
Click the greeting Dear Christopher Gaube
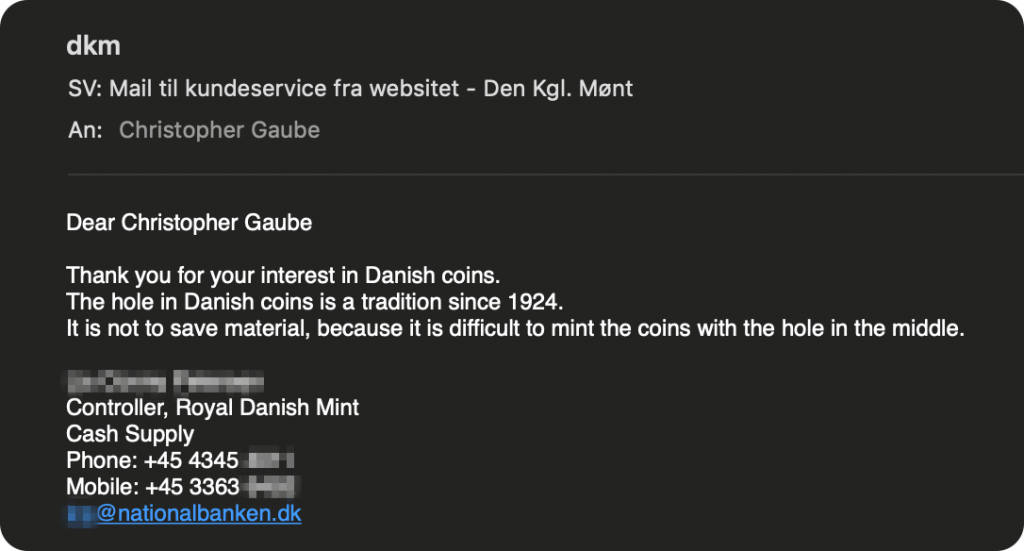coord(189,223)
